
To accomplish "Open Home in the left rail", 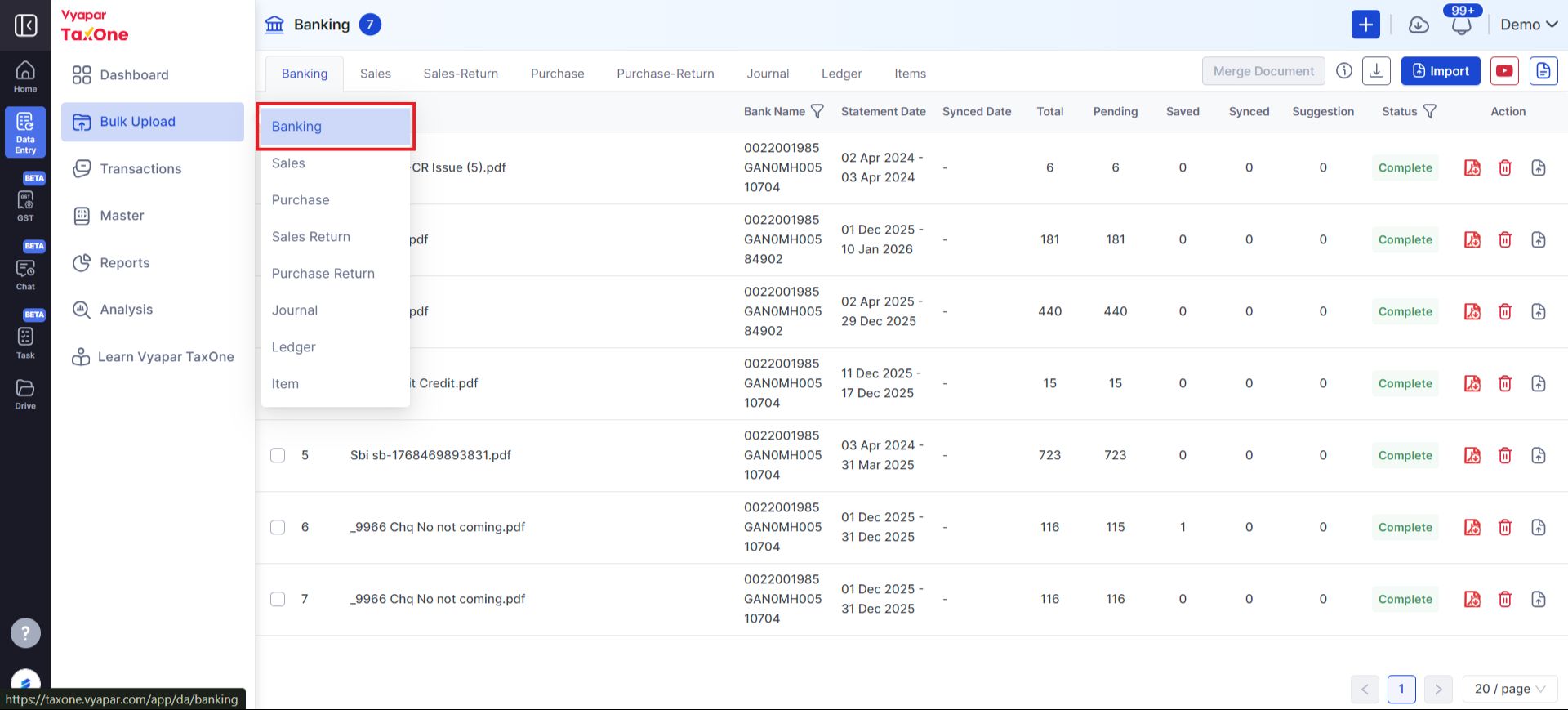I will (25, 77).
